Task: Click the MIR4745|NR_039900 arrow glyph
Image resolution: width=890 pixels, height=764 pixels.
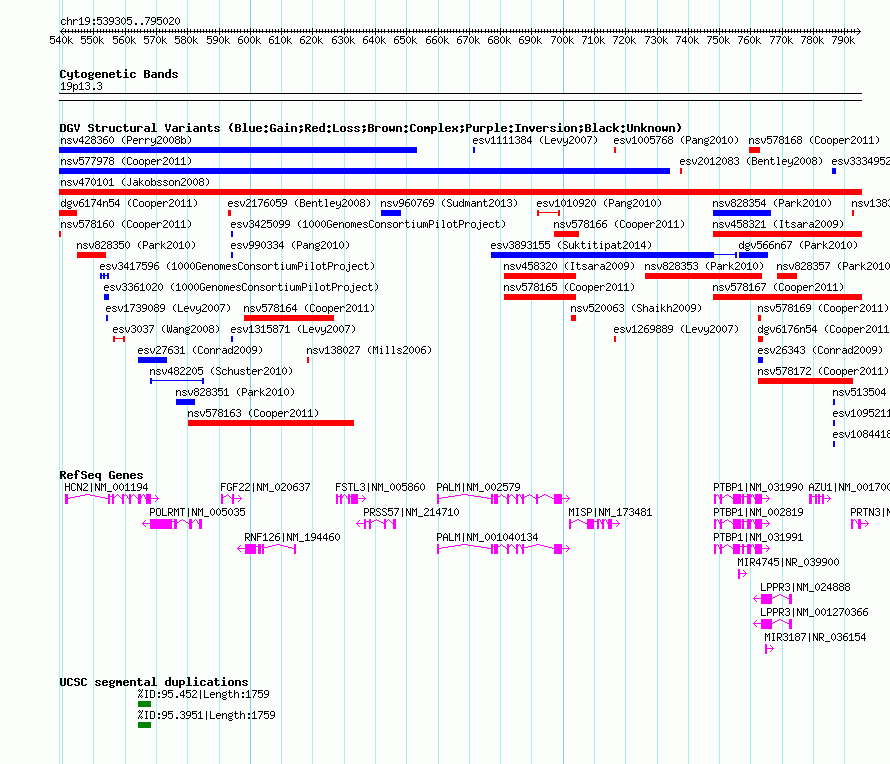Action: (742, 574)
